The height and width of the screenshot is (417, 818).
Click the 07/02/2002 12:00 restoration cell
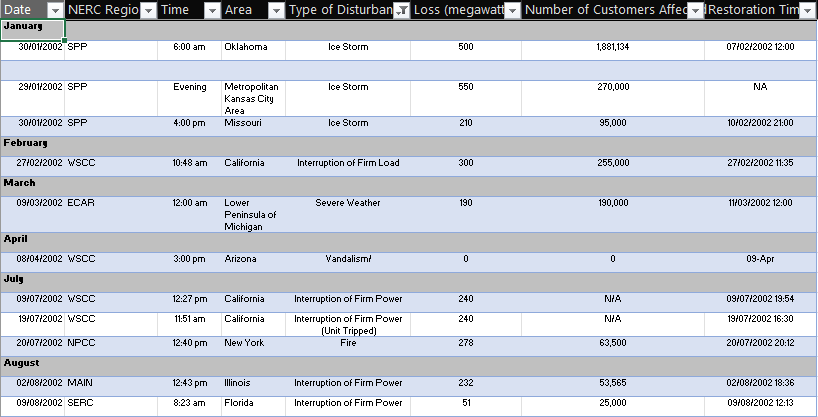click(x=761, y=51)
